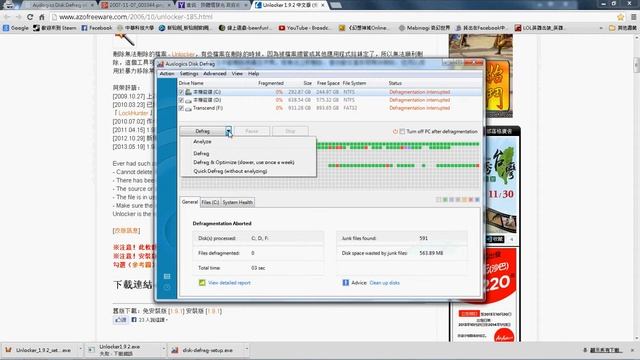
Task: Uncheck the Transcend (F:) checkbox
Action: point(181,109)
